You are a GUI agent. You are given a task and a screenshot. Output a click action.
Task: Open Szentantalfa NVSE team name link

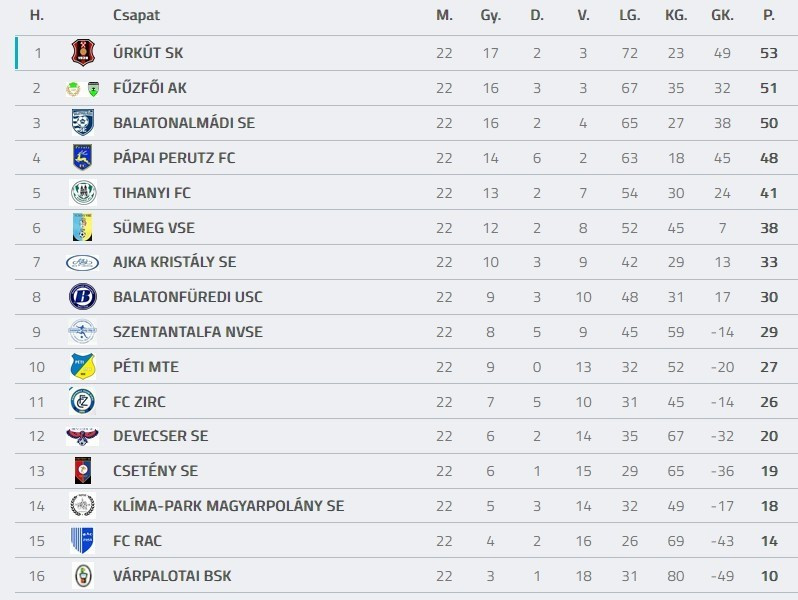click(x=187, y=332)
